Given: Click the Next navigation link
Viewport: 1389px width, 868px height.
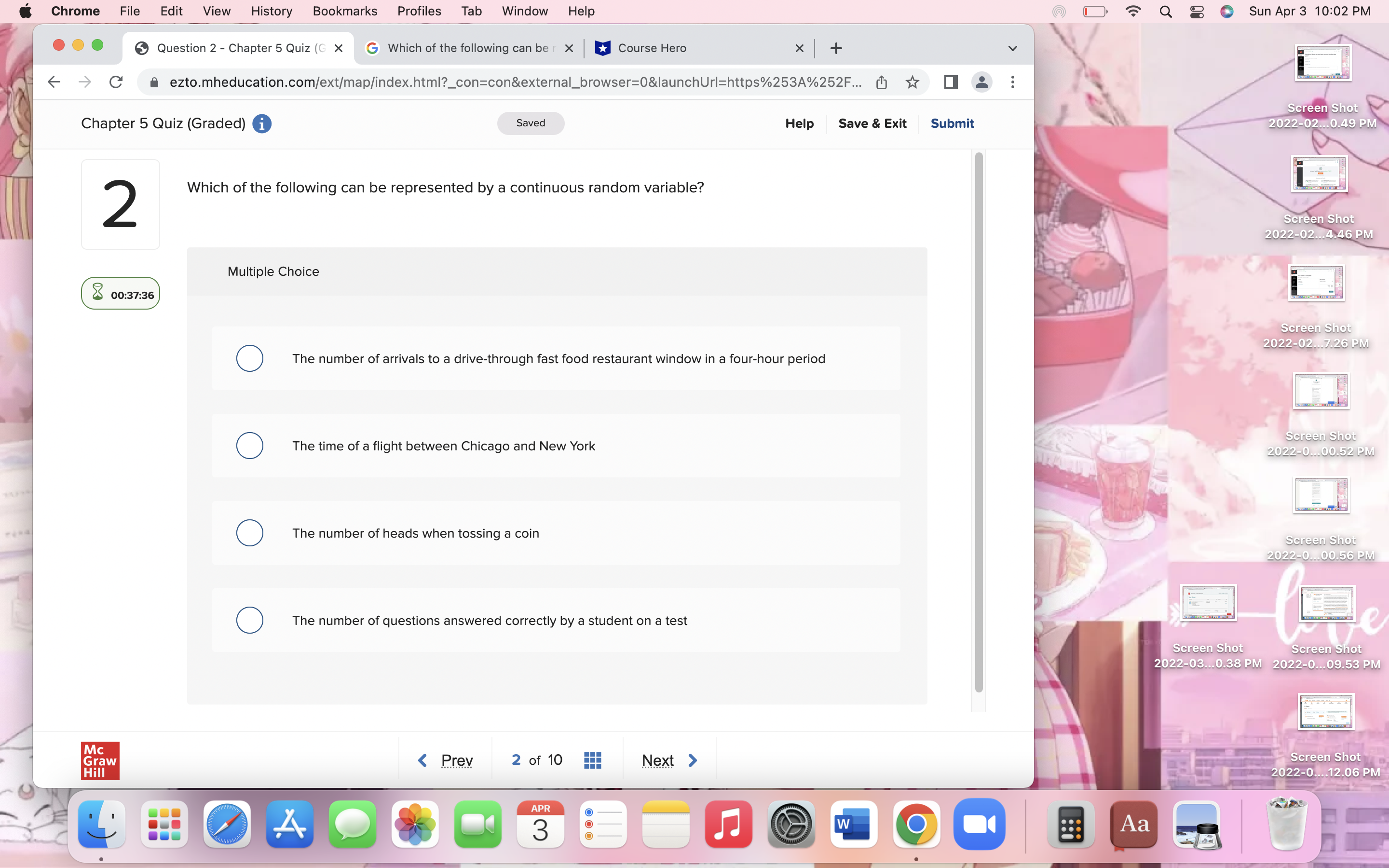Looking at the screenshot, I should click(658, 759).
